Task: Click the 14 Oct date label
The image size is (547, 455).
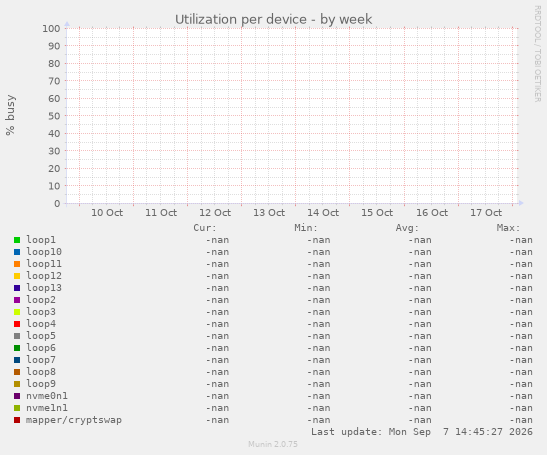Action: point(323,212)
